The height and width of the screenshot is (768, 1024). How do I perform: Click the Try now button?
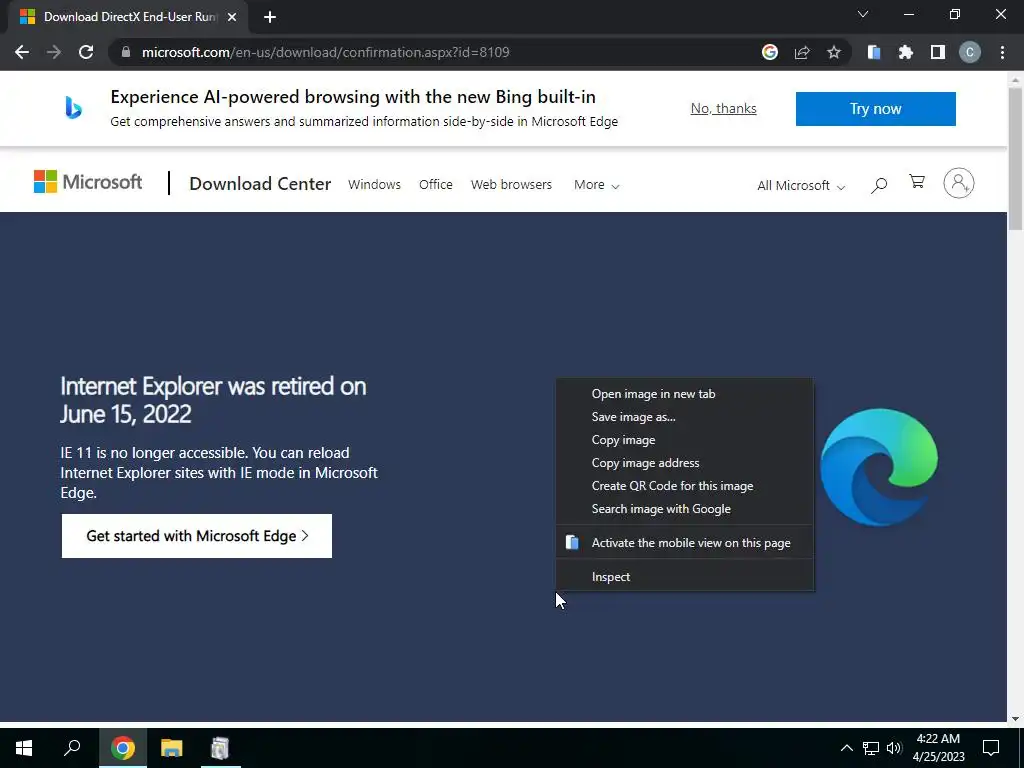pos(875,108)
